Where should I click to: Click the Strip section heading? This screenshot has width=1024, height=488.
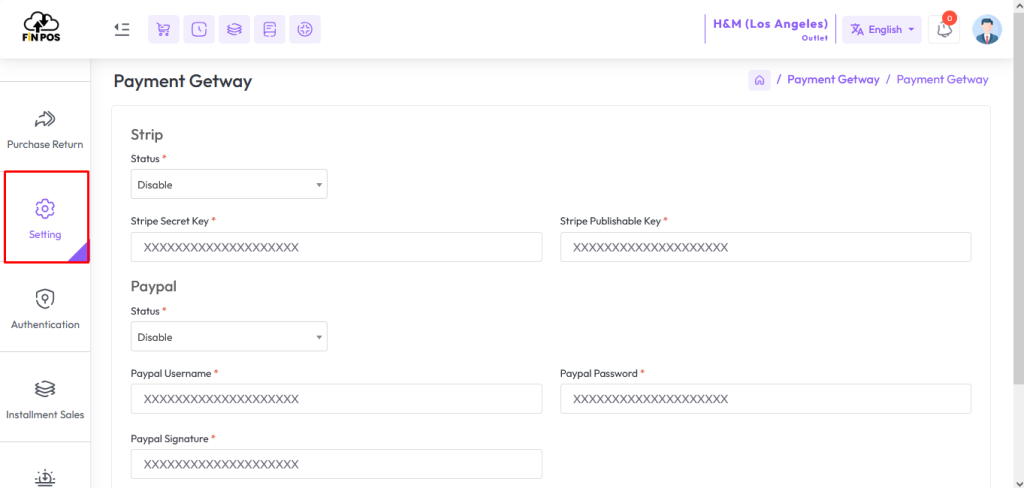(147, 135)
